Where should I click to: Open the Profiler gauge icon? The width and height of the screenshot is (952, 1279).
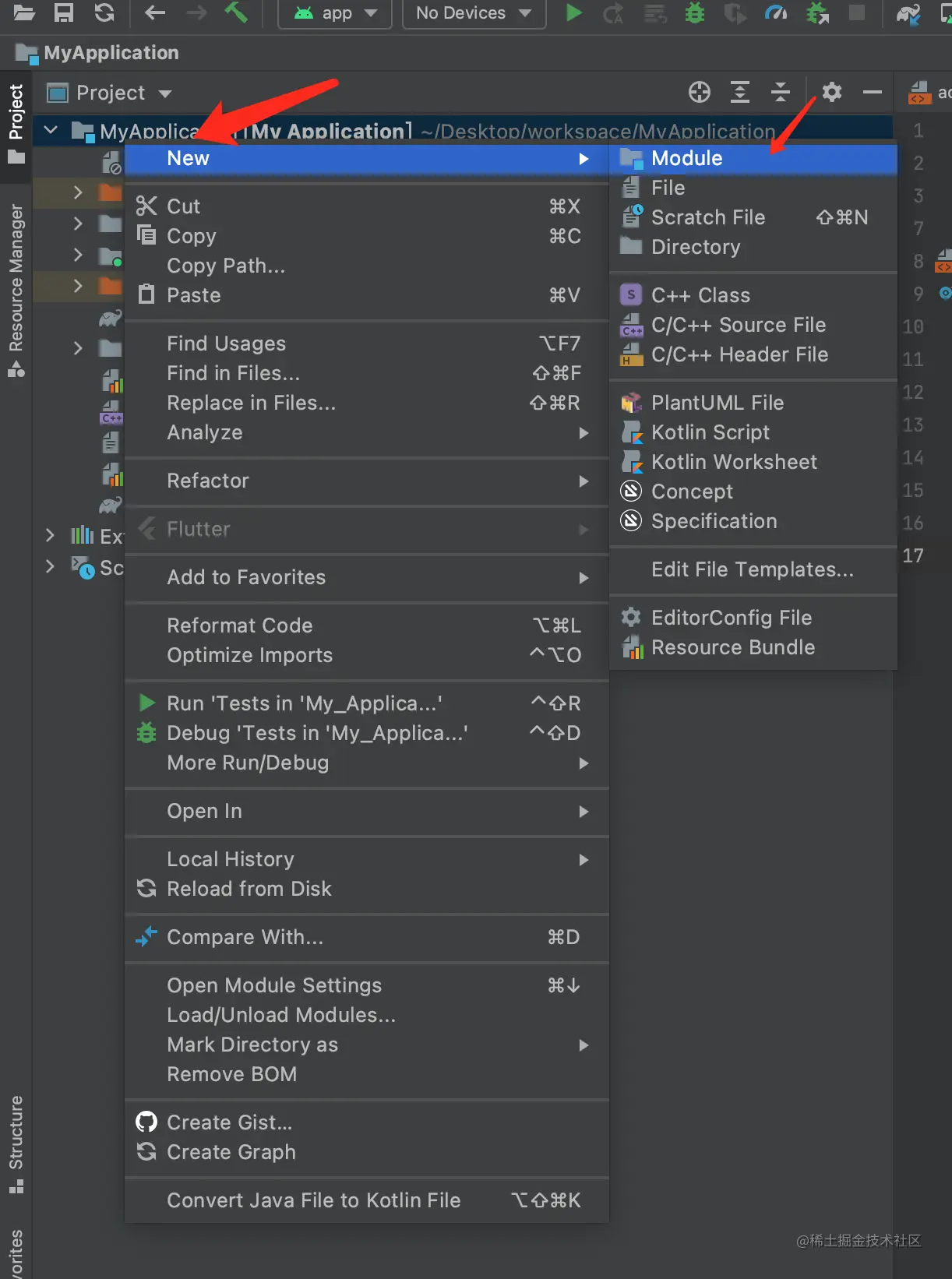click(776, 12)
